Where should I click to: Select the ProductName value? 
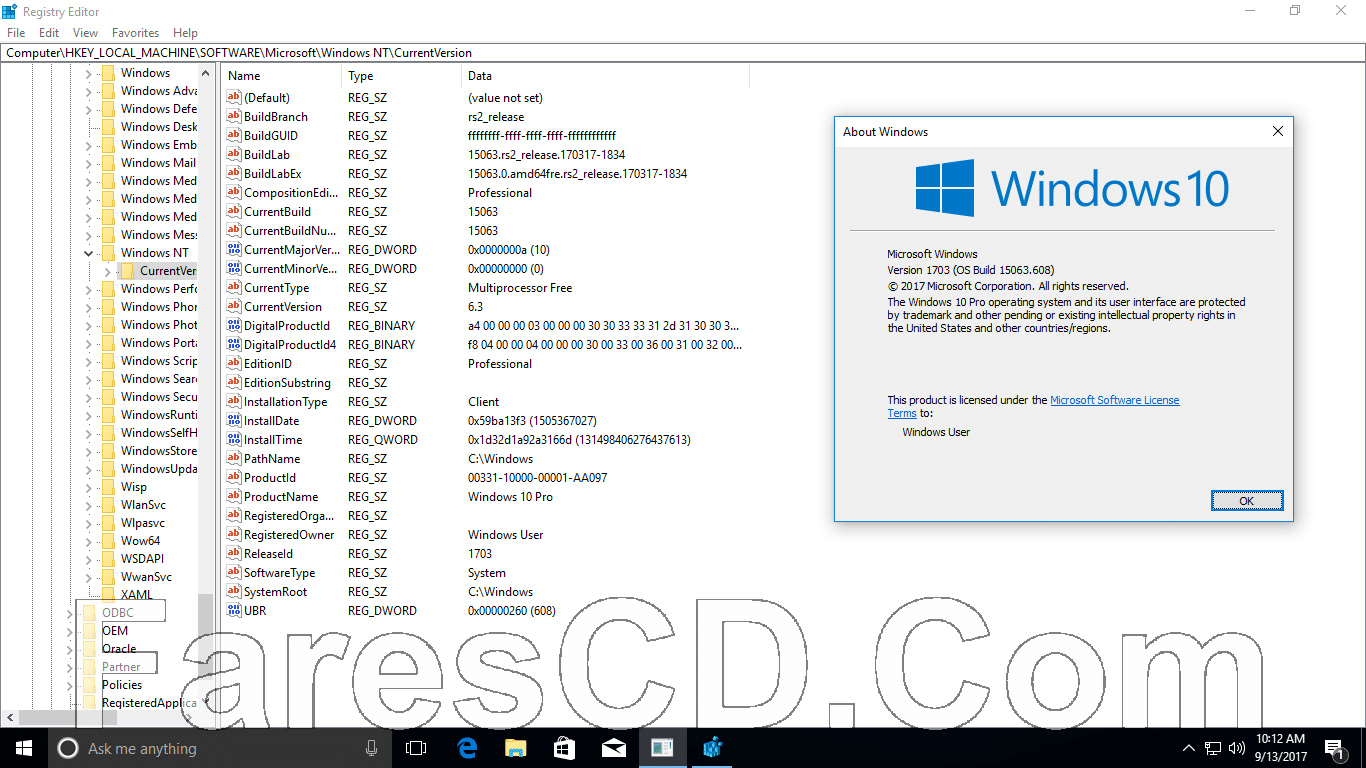[281, 497]
